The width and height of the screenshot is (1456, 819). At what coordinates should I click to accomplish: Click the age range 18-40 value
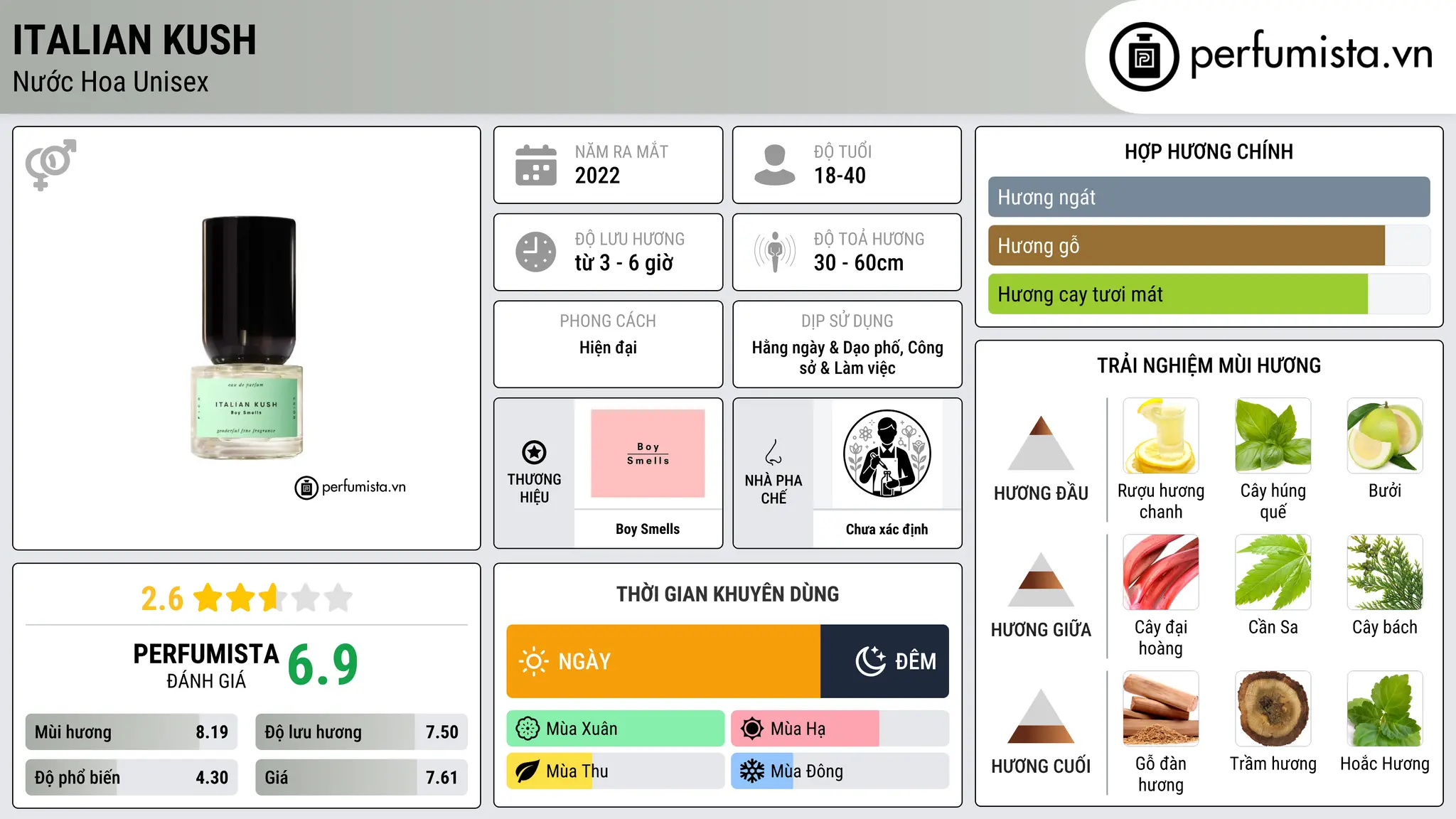(x=840, y=176)
